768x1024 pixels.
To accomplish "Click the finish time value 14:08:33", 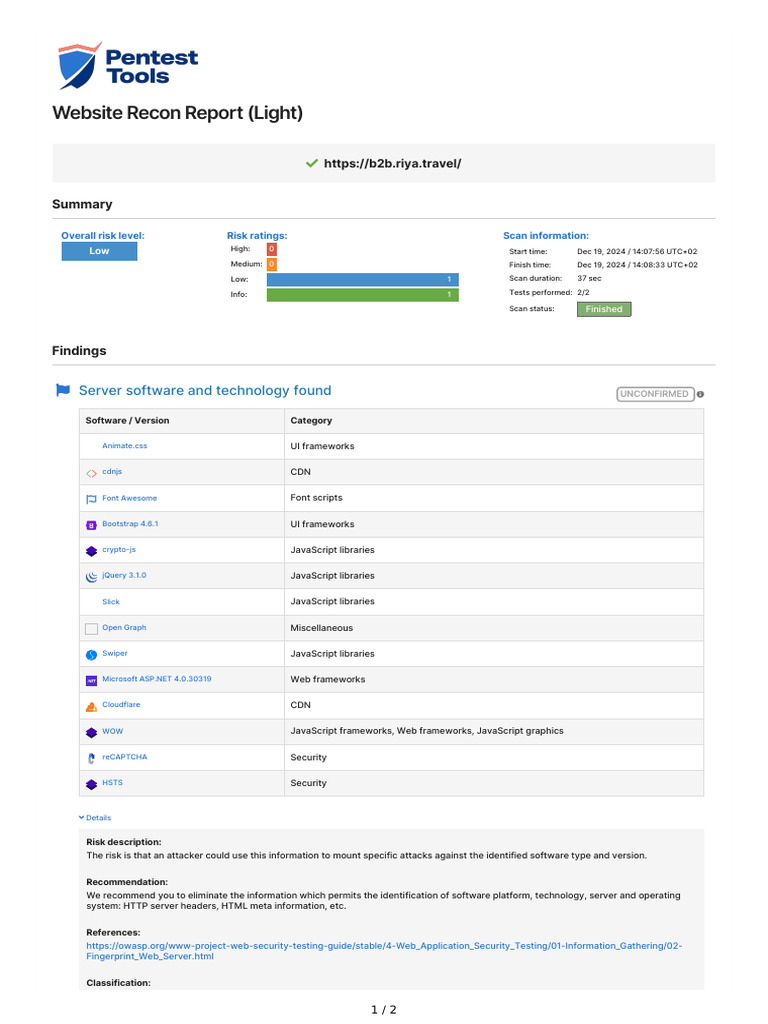I will [637, 265].
